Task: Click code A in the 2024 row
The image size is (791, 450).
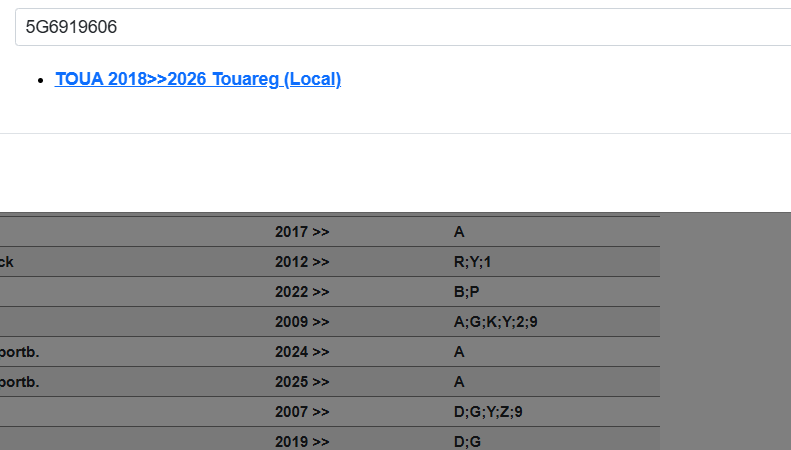Action: [459, 352]
